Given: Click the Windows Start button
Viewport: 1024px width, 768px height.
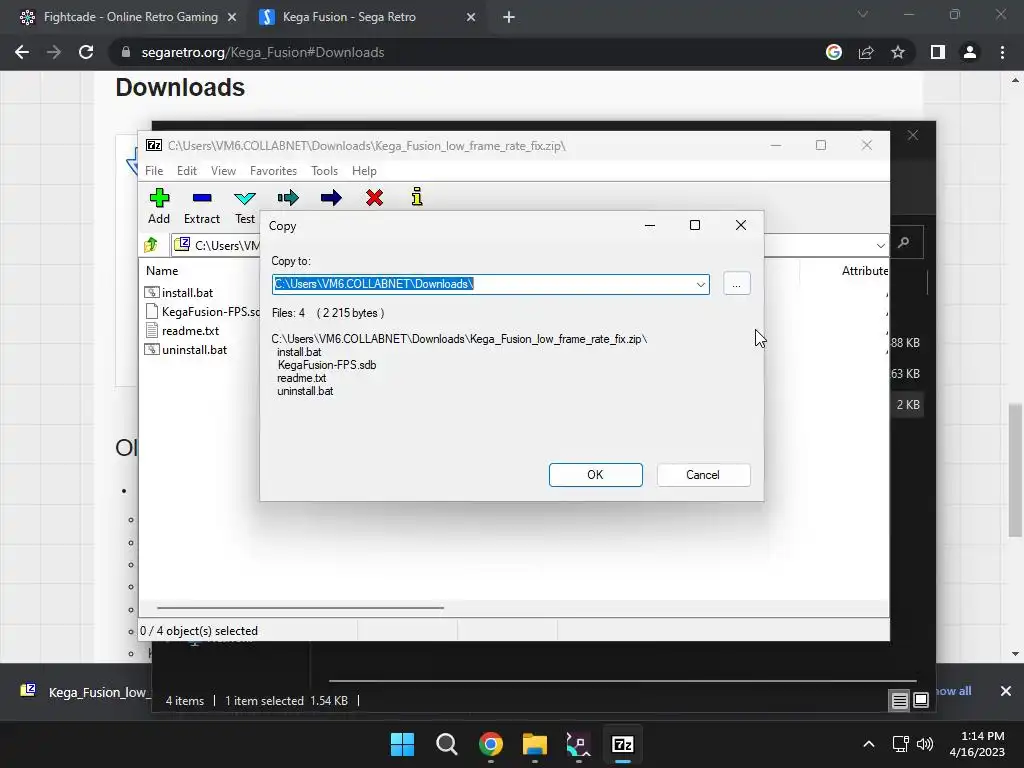Looking at the screenshot, I should (x=402, y=744).
